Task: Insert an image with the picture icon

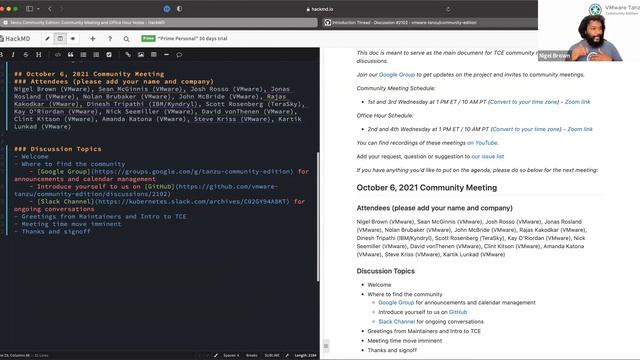Action: (x=141, y=55)
